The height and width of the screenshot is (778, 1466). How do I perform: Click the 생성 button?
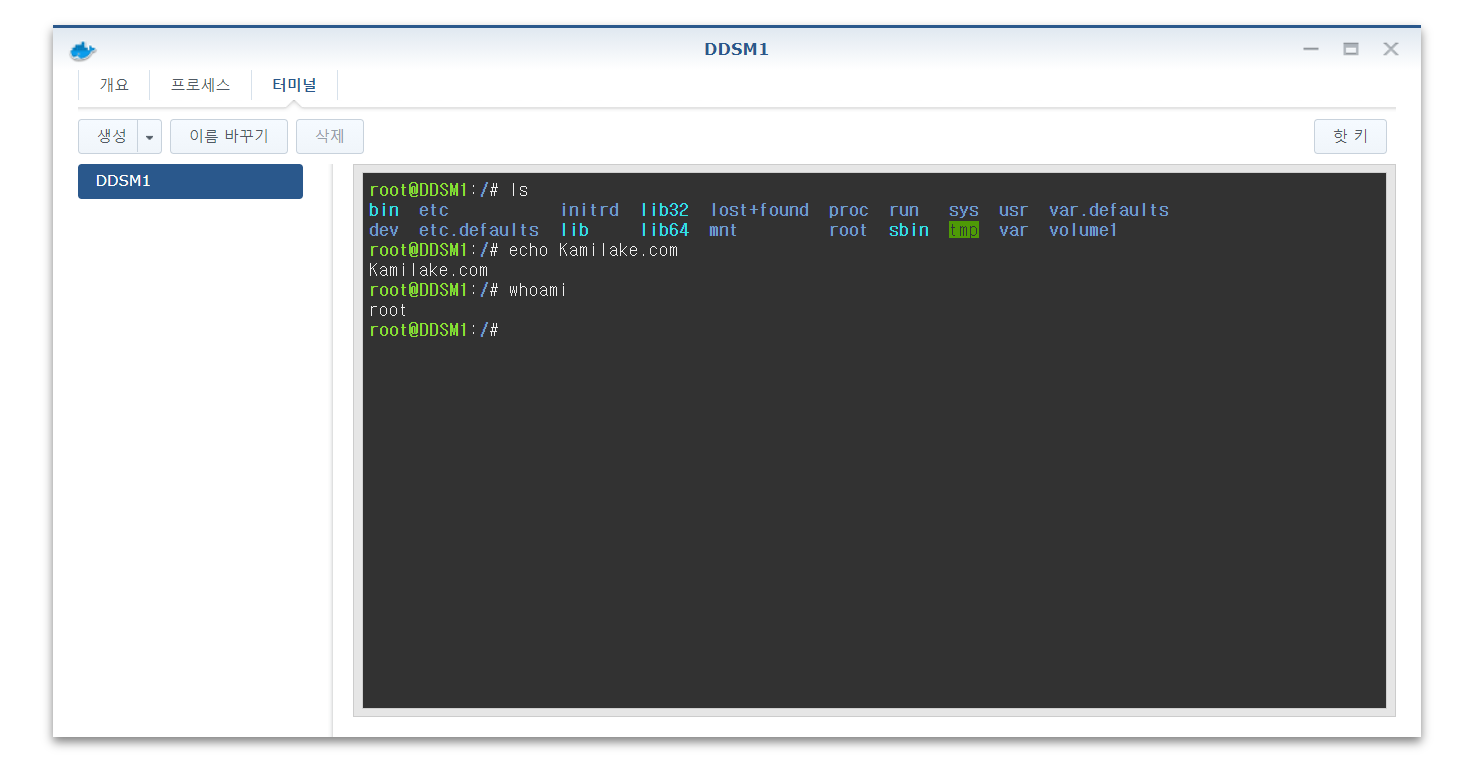point(108,136)
